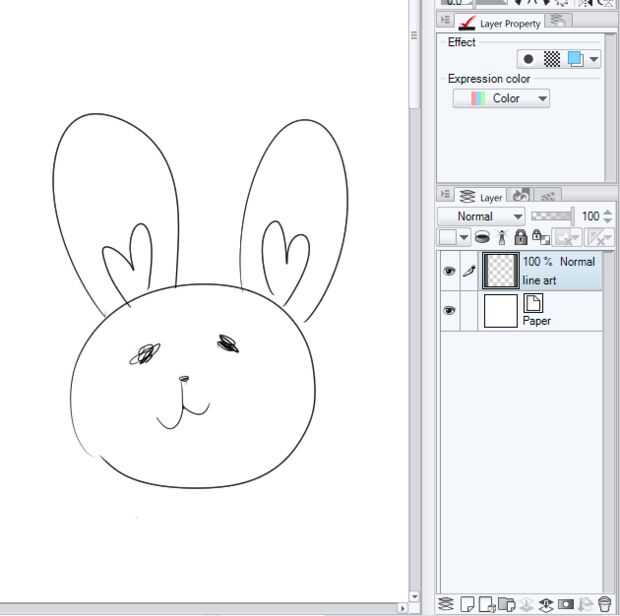The width and height of the screenshot is (620, 616).
Task: Click the Border effect circle icon
Action: click(x=528, y=60)
